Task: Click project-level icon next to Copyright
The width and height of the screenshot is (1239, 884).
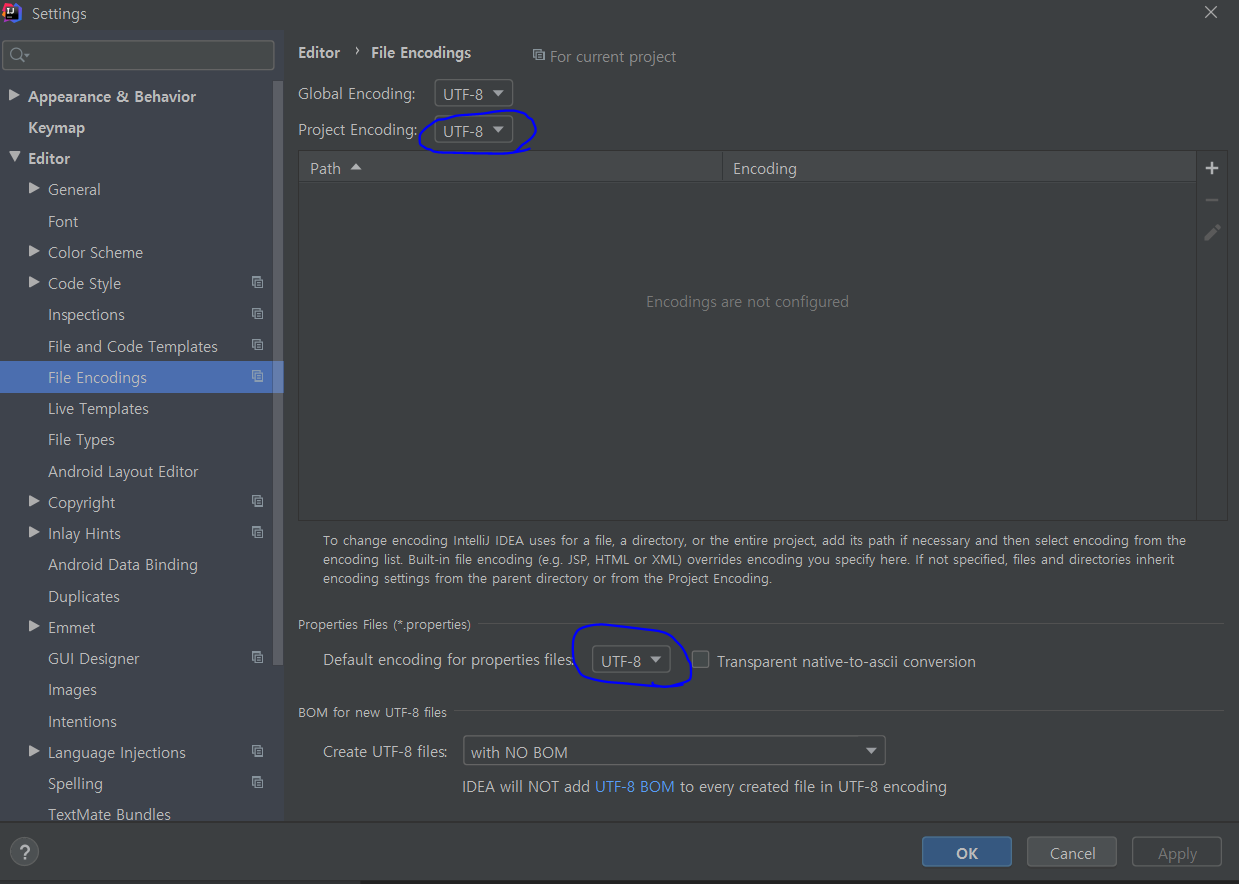Action: click(257, 501)
